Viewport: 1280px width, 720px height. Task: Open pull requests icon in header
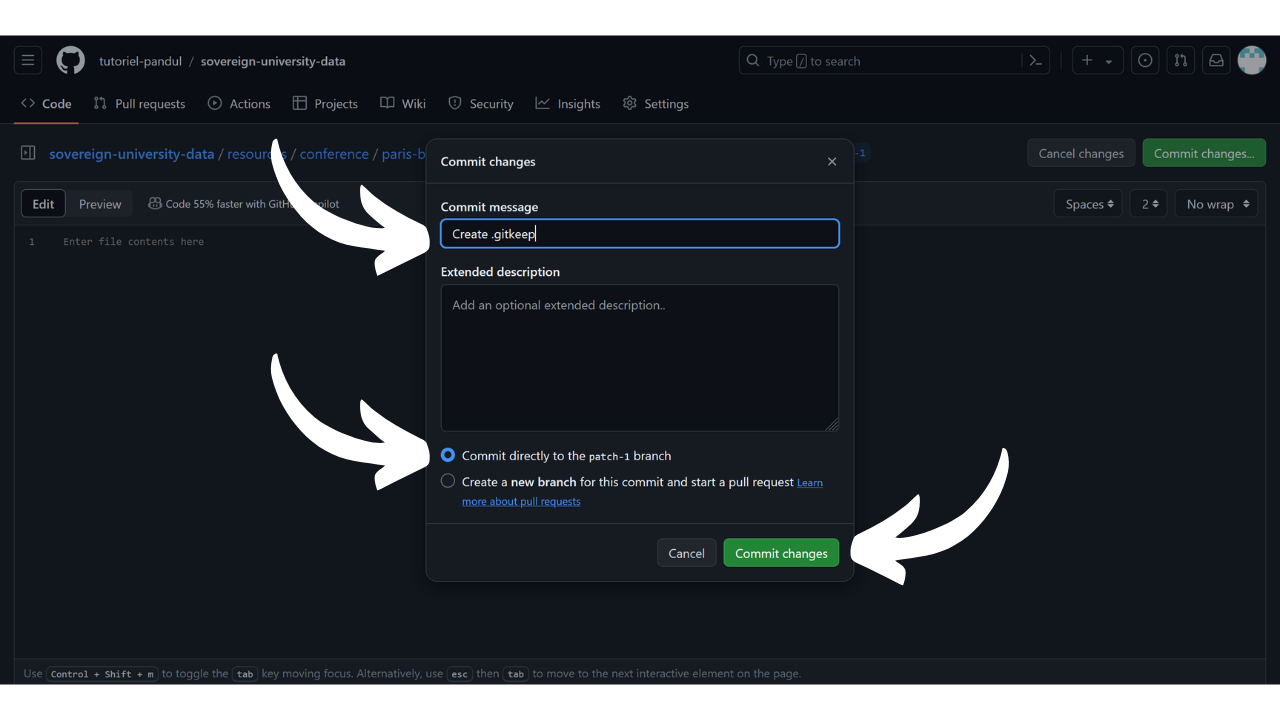[1180, 61]
